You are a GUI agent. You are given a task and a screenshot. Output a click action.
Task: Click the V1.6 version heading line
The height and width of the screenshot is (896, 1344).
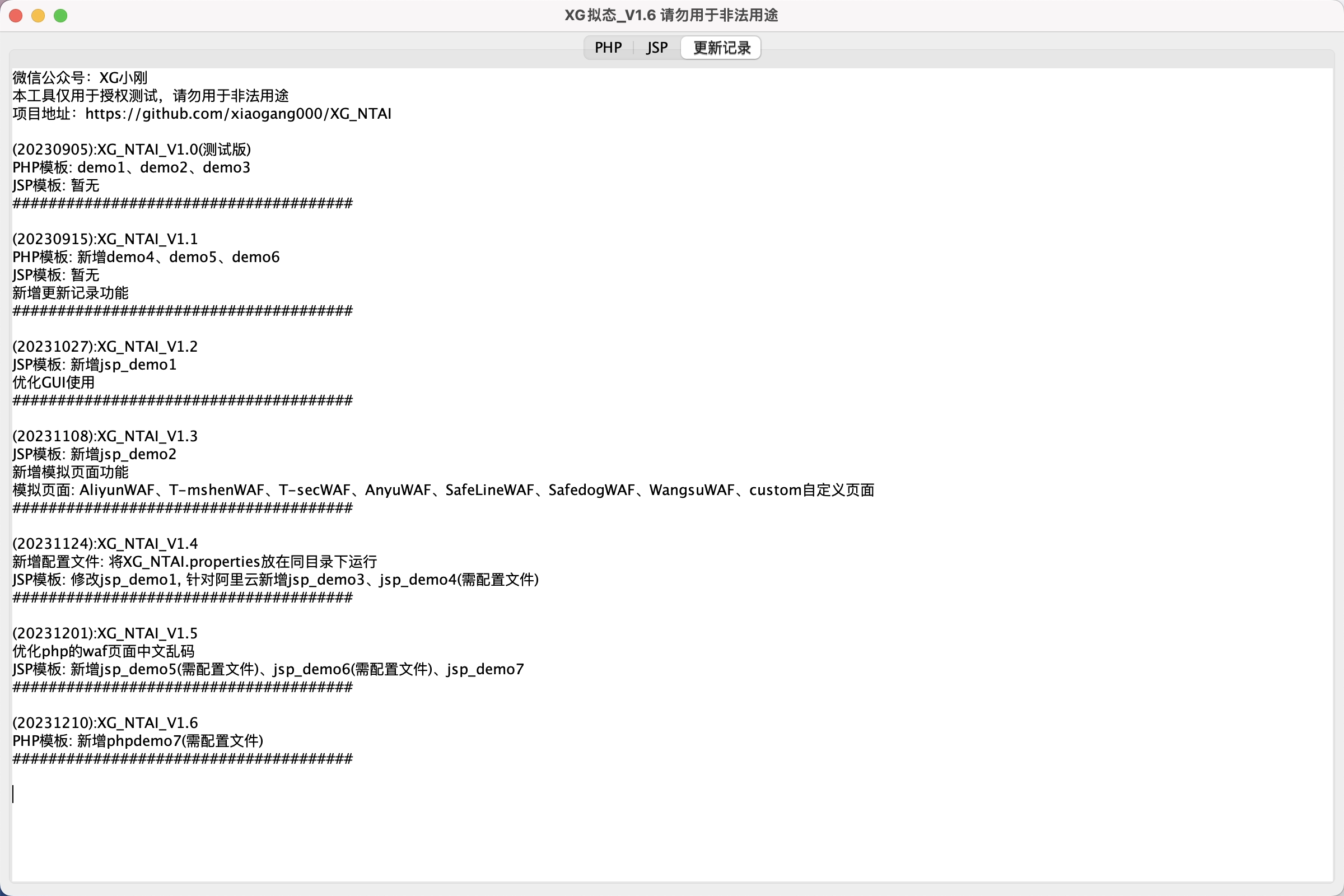105,723
